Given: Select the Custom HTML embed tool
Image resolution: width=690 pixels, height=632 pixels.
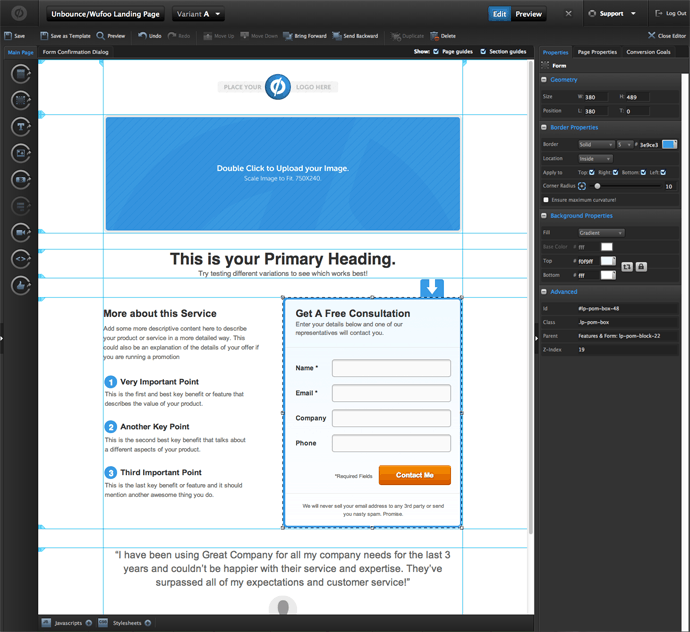Looking at the screenshot, I should [21, 258].
